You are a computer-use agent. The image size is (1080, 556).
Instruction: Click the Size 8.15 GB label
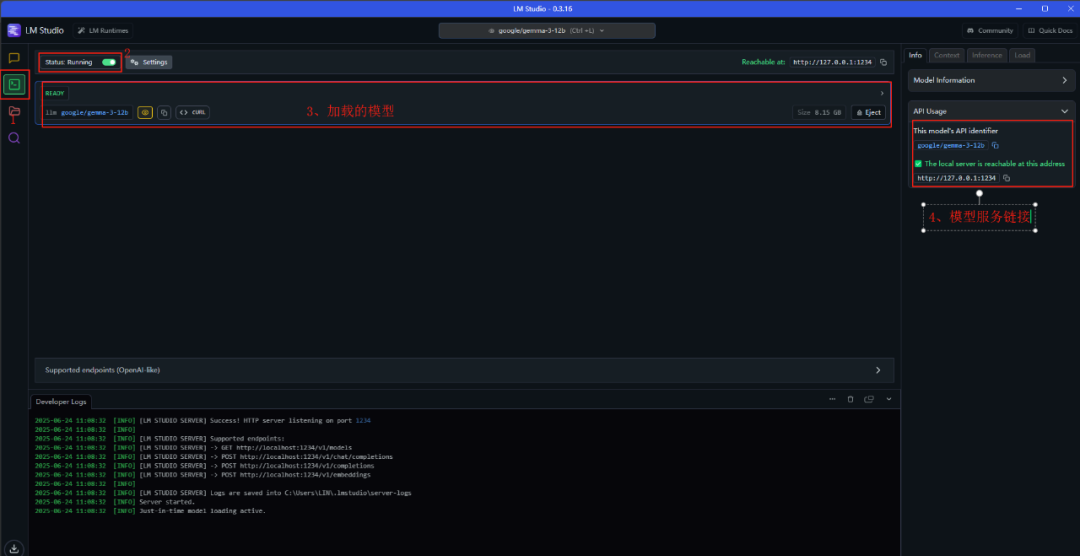[x=819, y=112]
